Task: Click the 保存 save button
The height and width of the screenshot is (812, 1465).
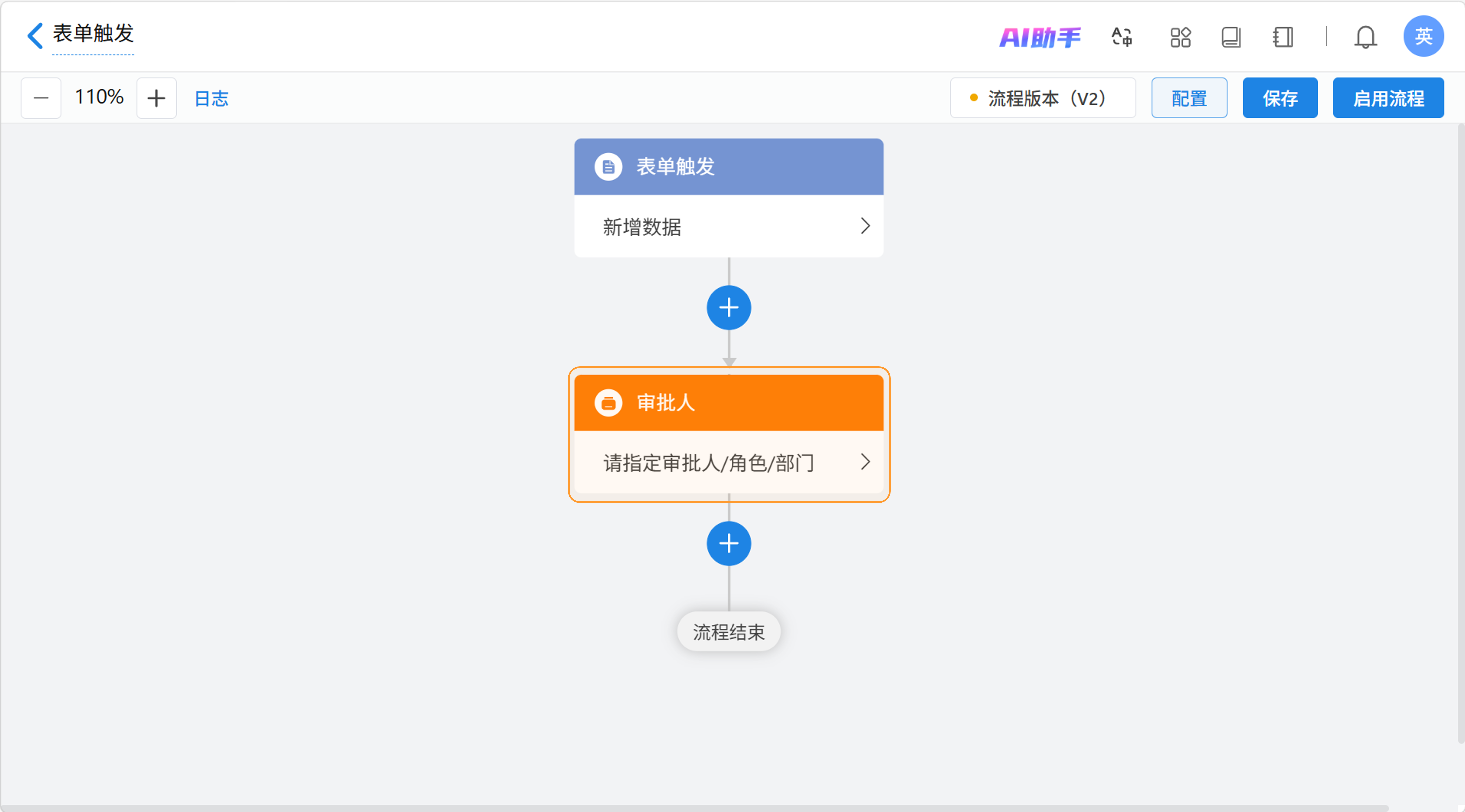Action: point(1280,98)
